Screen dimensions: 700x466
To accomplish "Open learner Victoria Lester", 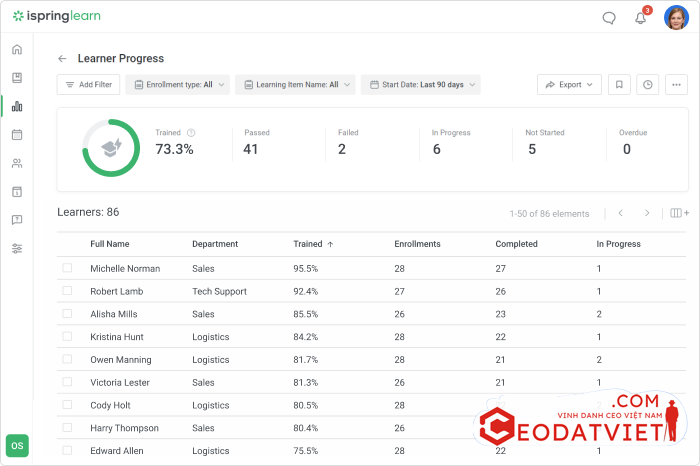I will click(x=120, y=383).
